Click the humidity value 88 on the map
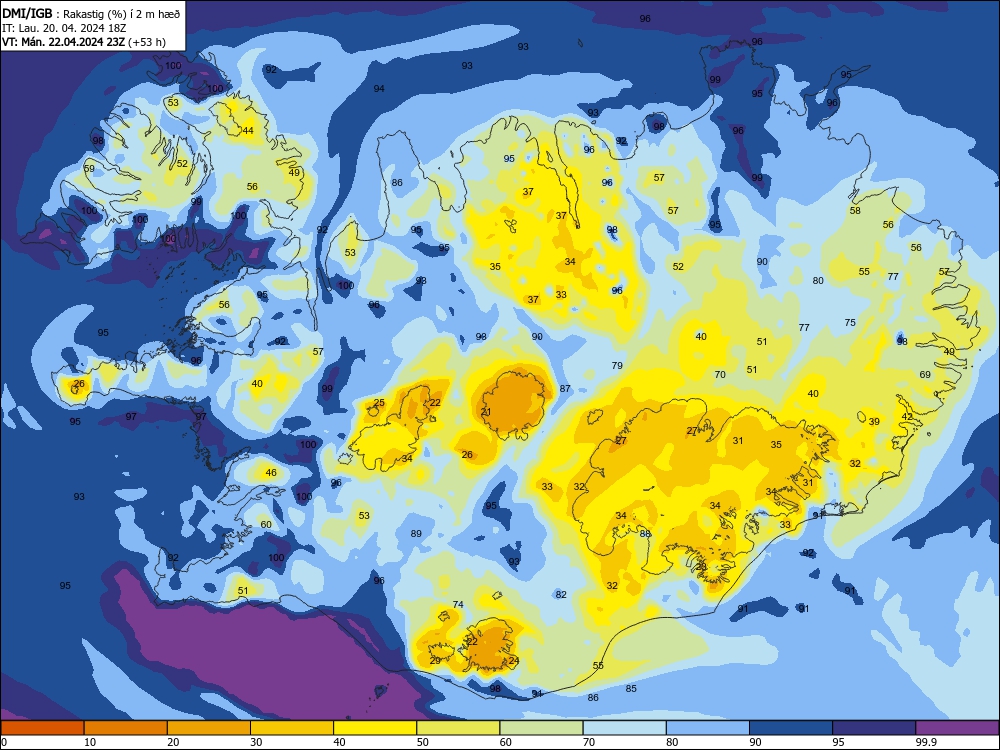The image size is (1000, 750). (x=645, y=534)
